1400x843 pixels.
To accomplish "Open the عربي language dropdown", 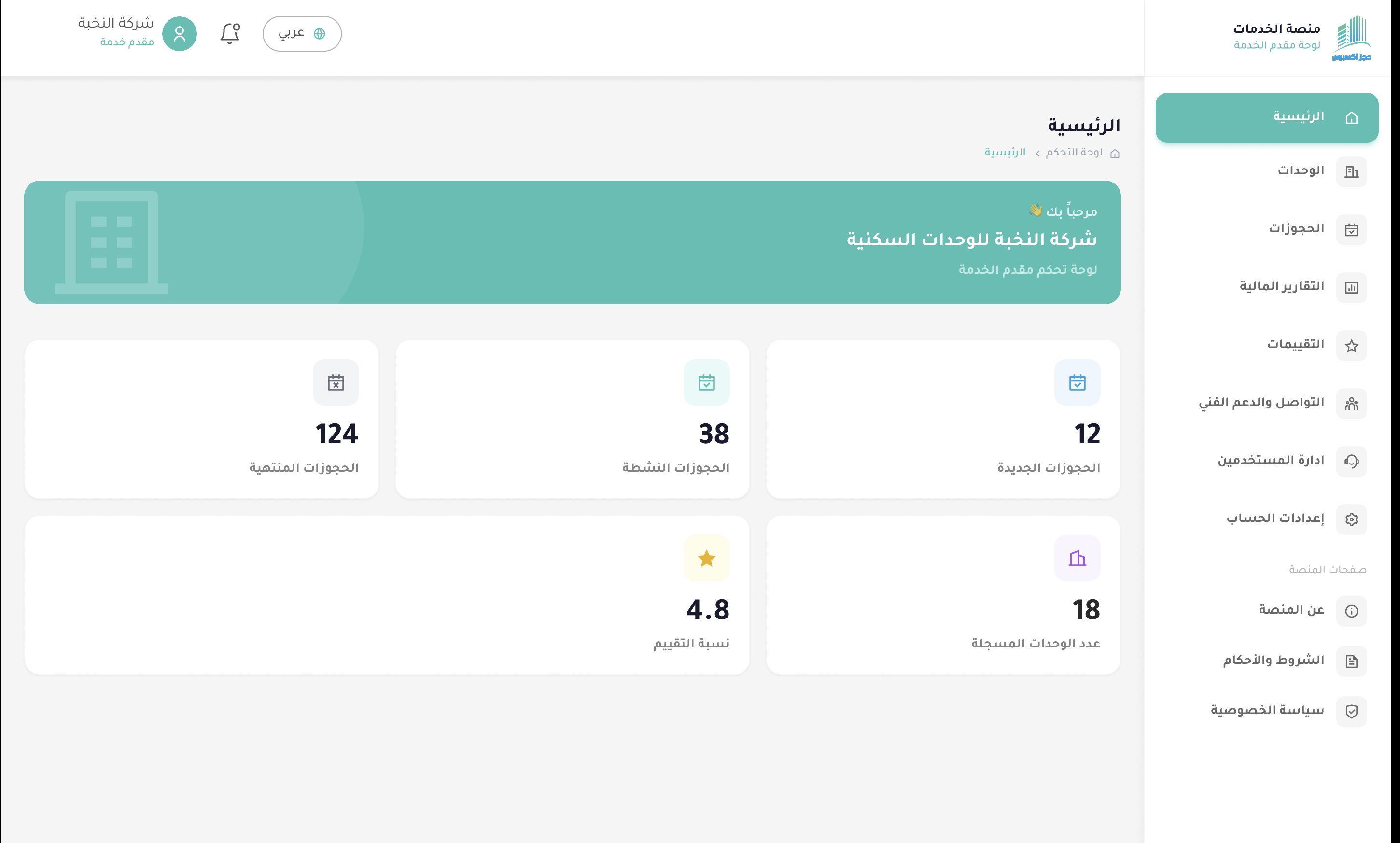I will pos(302,33).
